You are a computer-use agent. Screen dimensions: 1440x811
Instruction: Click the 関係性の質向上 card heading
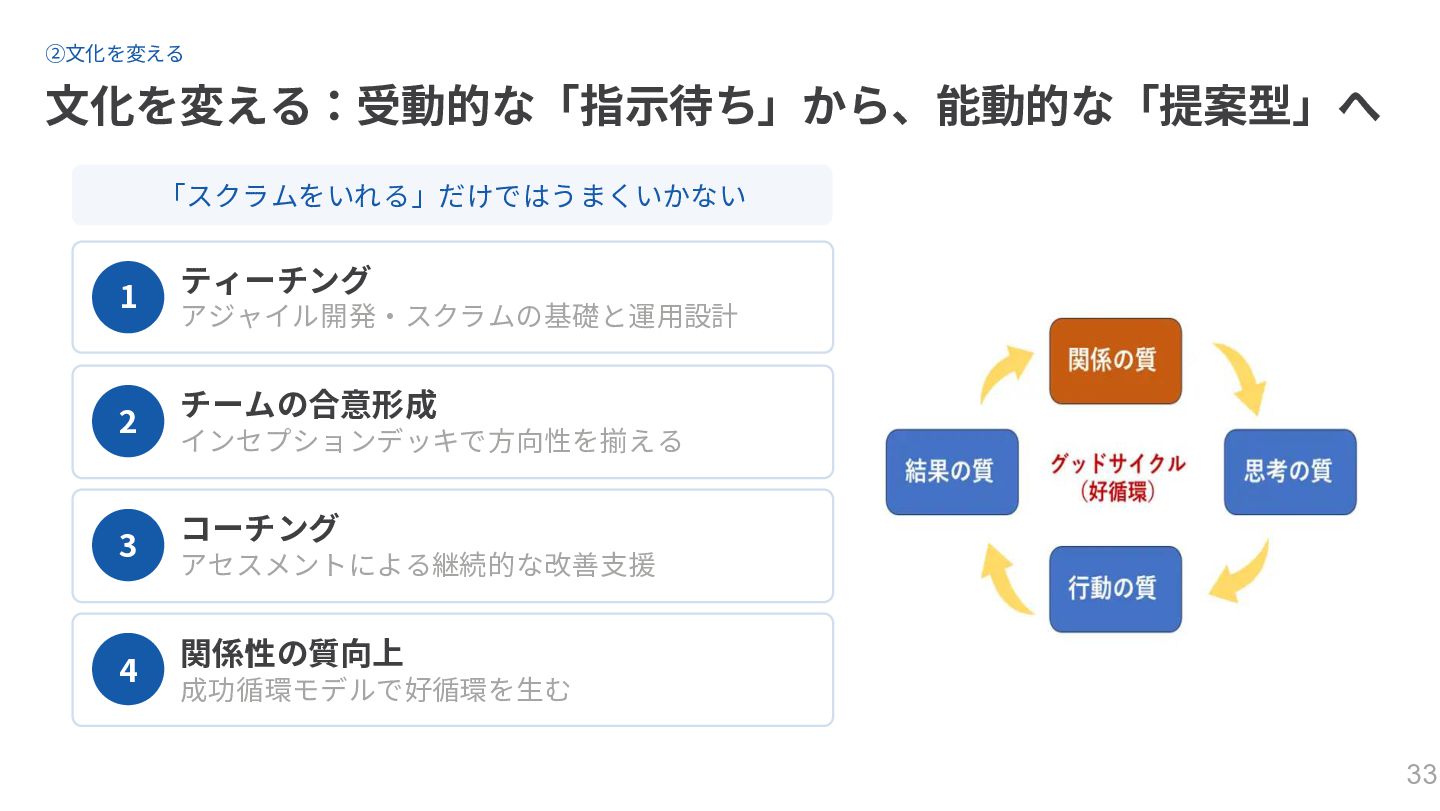(292, 652)
